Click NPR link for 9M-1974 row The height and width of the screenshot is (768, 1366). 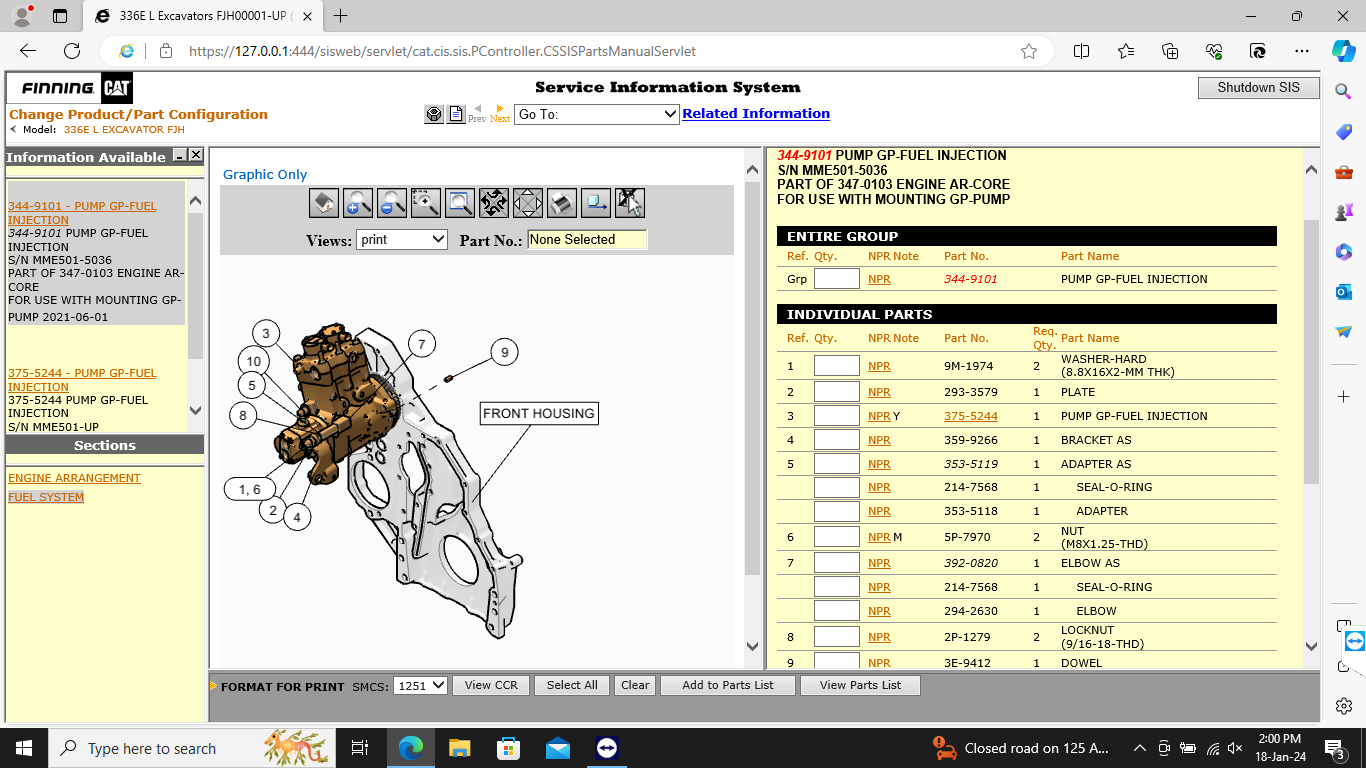879,366
